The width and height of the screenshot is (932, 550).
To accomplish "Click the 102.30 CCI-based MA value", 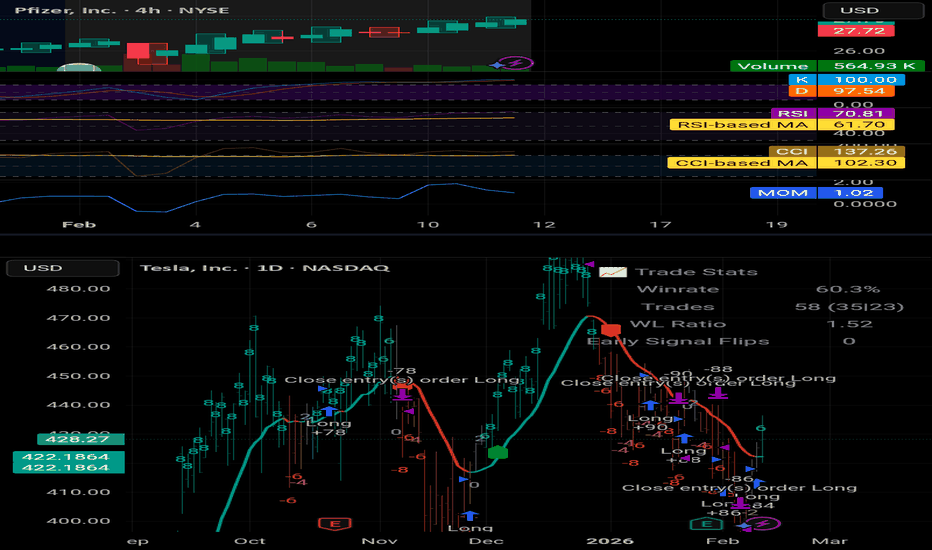I will 861,163.
